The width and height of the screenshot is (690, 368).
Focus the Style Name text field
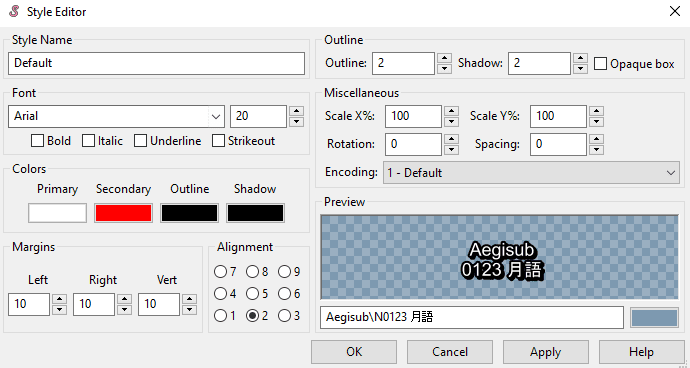tap(156, 63)
